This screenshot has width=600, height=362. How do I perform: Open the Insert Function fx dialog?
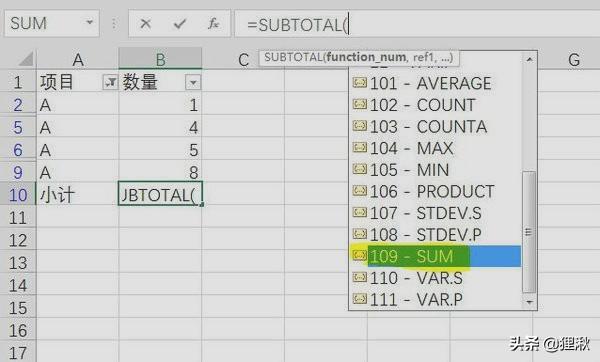click(x=213, y=24)
